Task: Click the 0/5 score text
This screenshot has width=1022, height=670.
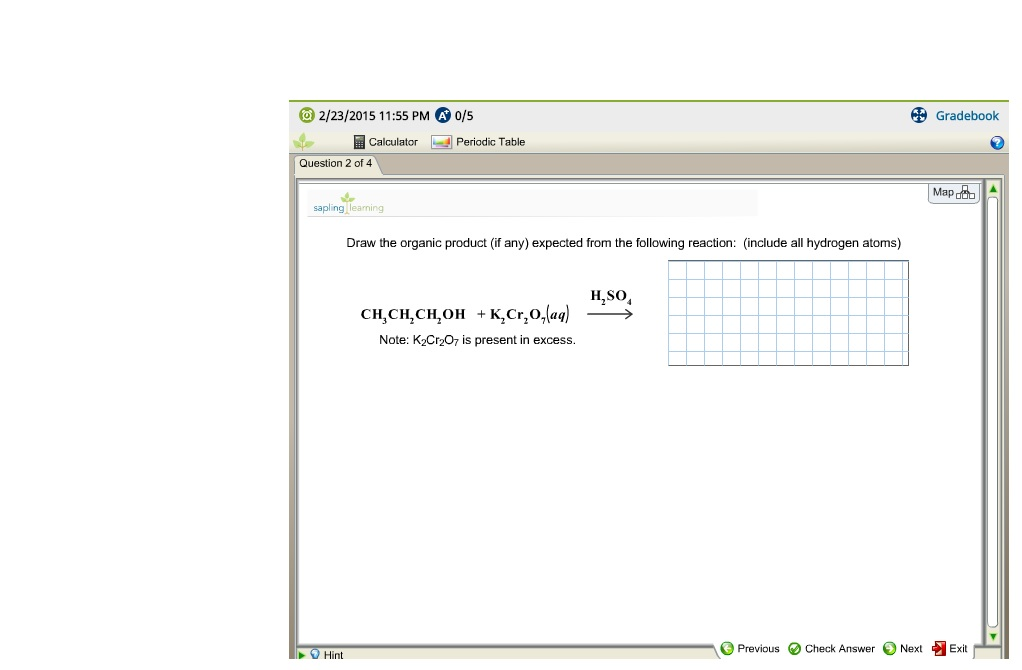Action: click(464, 116)
